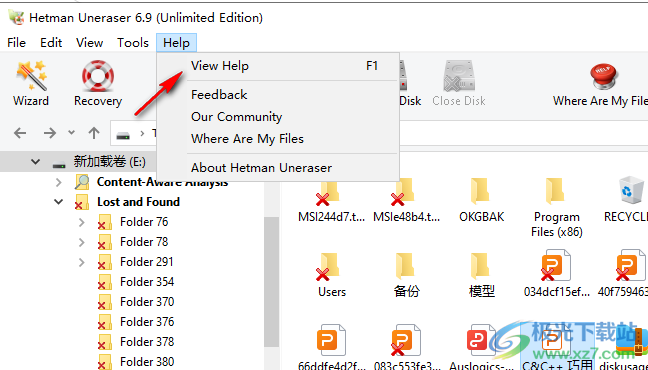Select the 034dcf15ef... presentation file
The width and height of the screenshot is (648, 370).
click(x=556, y=273)
